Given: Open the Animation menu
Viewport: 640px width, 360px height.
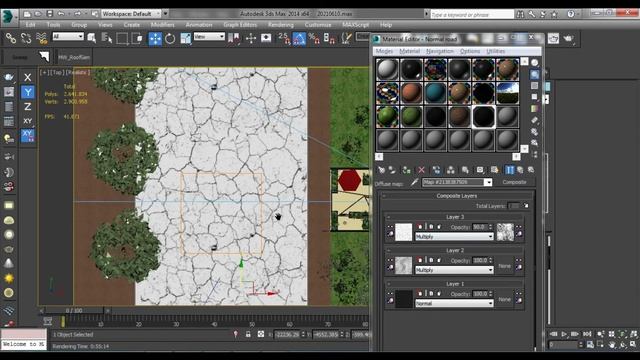Looking at the screenshot, I should click(199, 25).
